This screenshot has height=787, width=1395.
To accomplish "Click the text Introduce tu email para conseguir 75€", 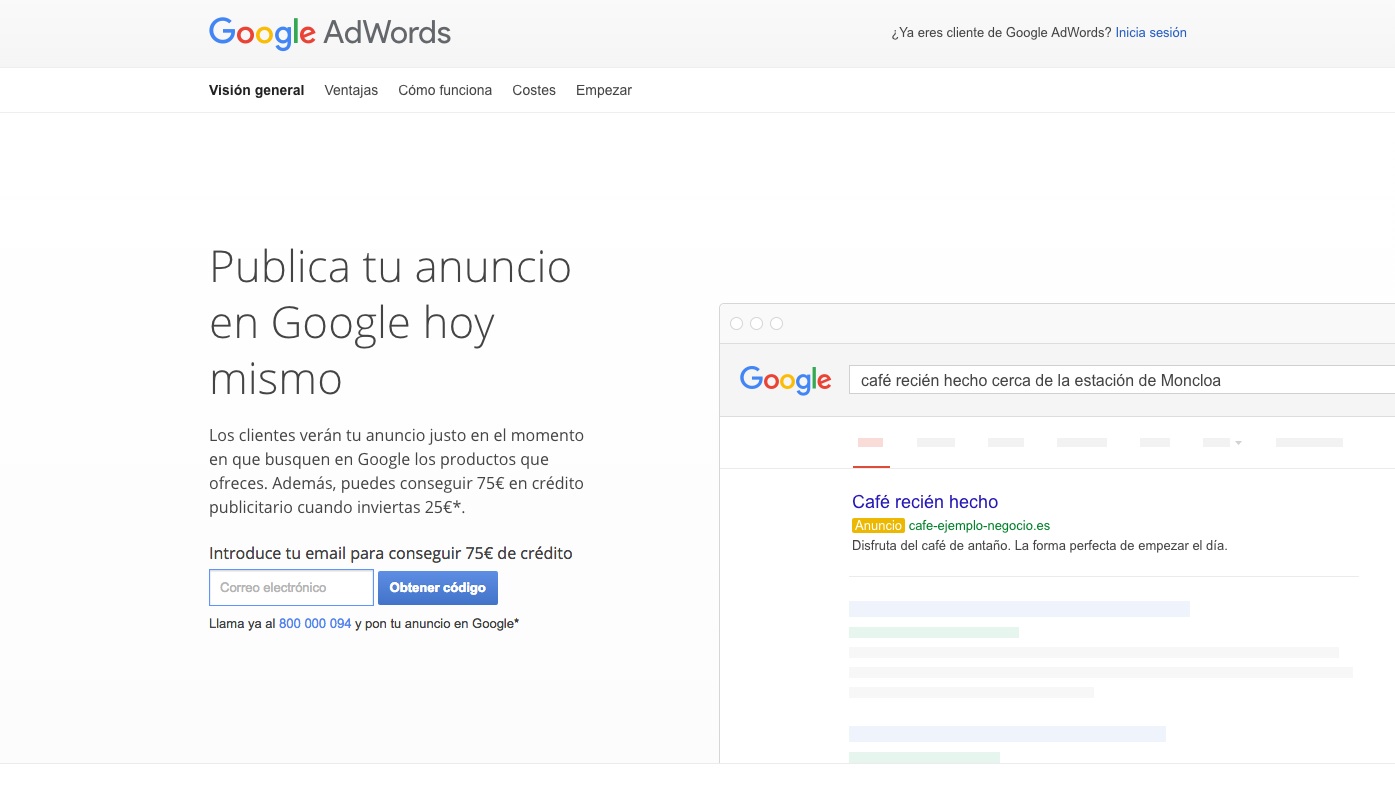I will tap(391, 553).
